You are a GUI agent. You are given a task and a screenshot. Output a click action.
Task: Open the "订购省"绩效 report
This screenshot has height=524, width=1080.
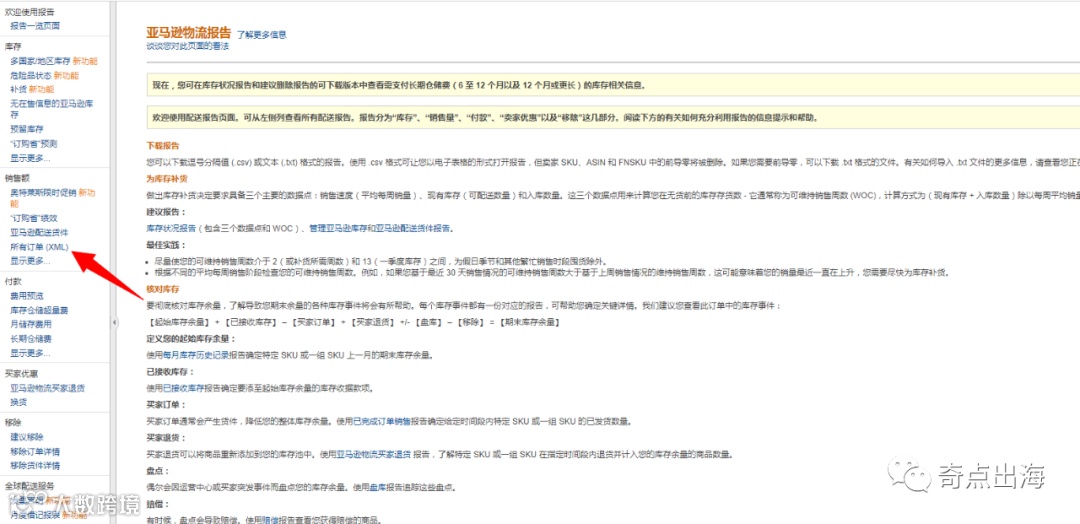[34, 218]
